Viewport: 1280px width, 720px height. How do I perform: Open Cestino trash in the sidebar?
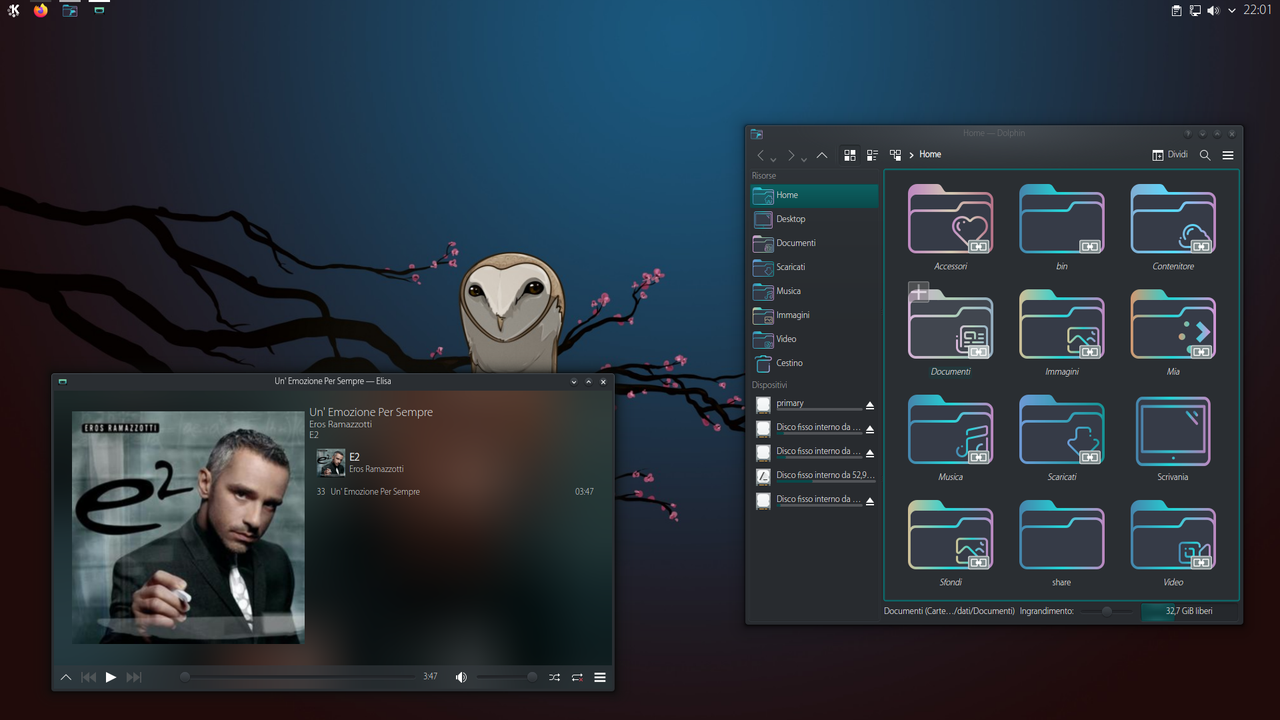click(x=814, y=363)
